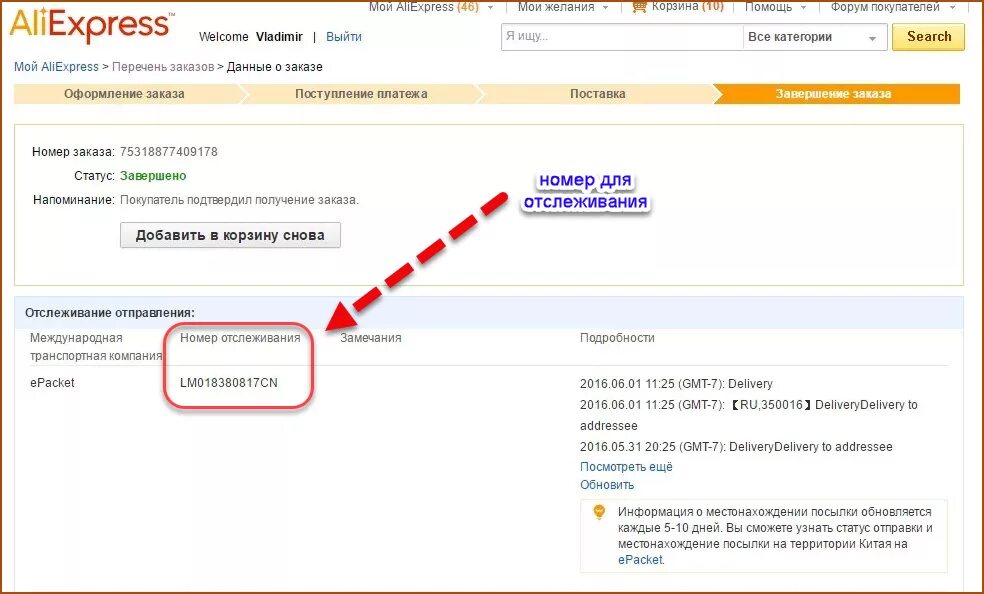
Task: Click the ePacket carrier cell
Action: pyautogui.click(x=52, y=383)
